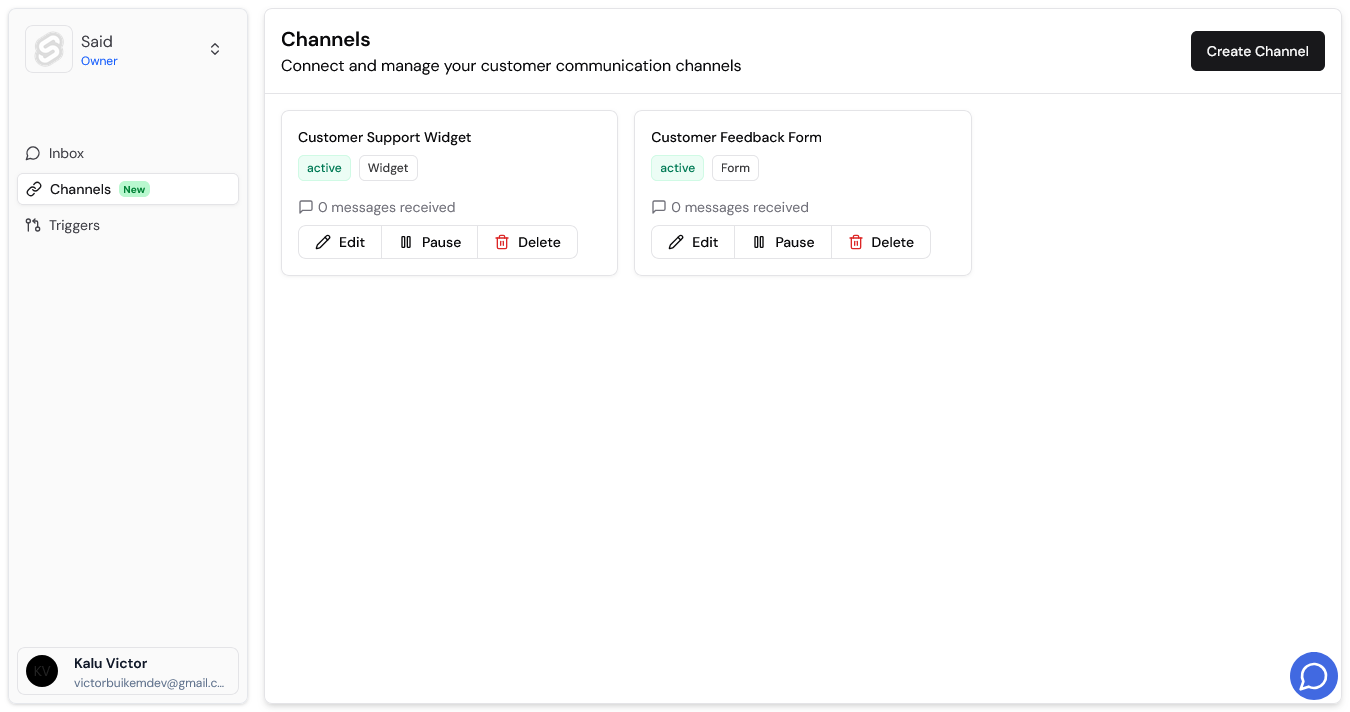Image resolution: width=1350 pixels, height=712 pixels.
Task: Click the Channels page heading
Action: [326, 39]
